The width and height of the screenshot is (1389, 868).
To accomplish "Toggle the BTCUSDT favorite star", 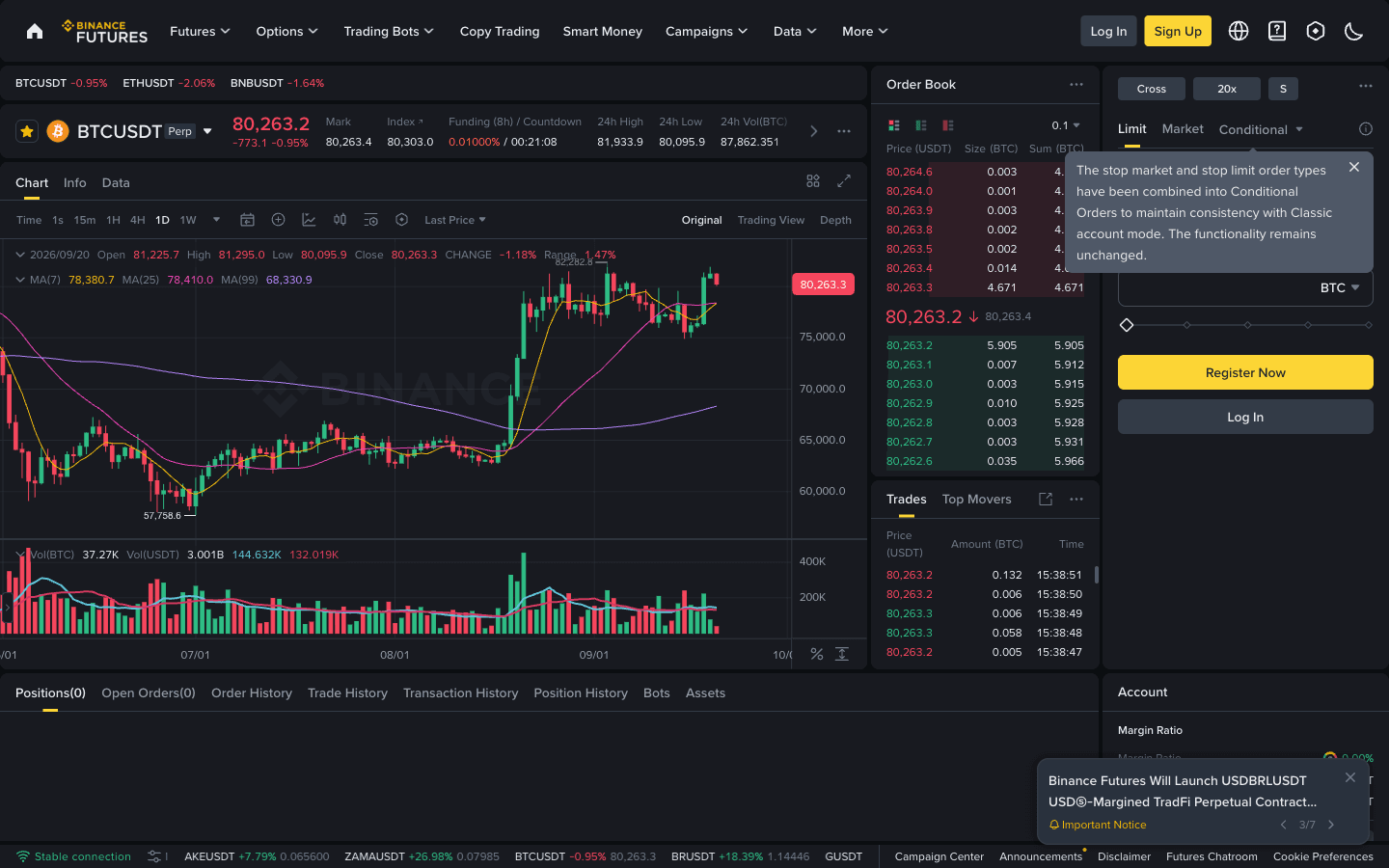I will tap(27, 131).
